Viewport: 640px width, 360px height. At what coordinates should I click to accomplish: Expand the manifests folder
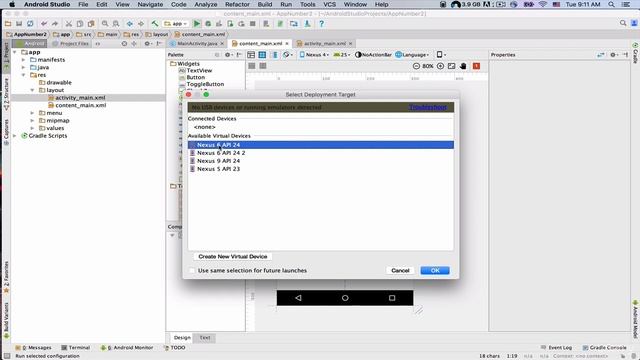(24, 60)
